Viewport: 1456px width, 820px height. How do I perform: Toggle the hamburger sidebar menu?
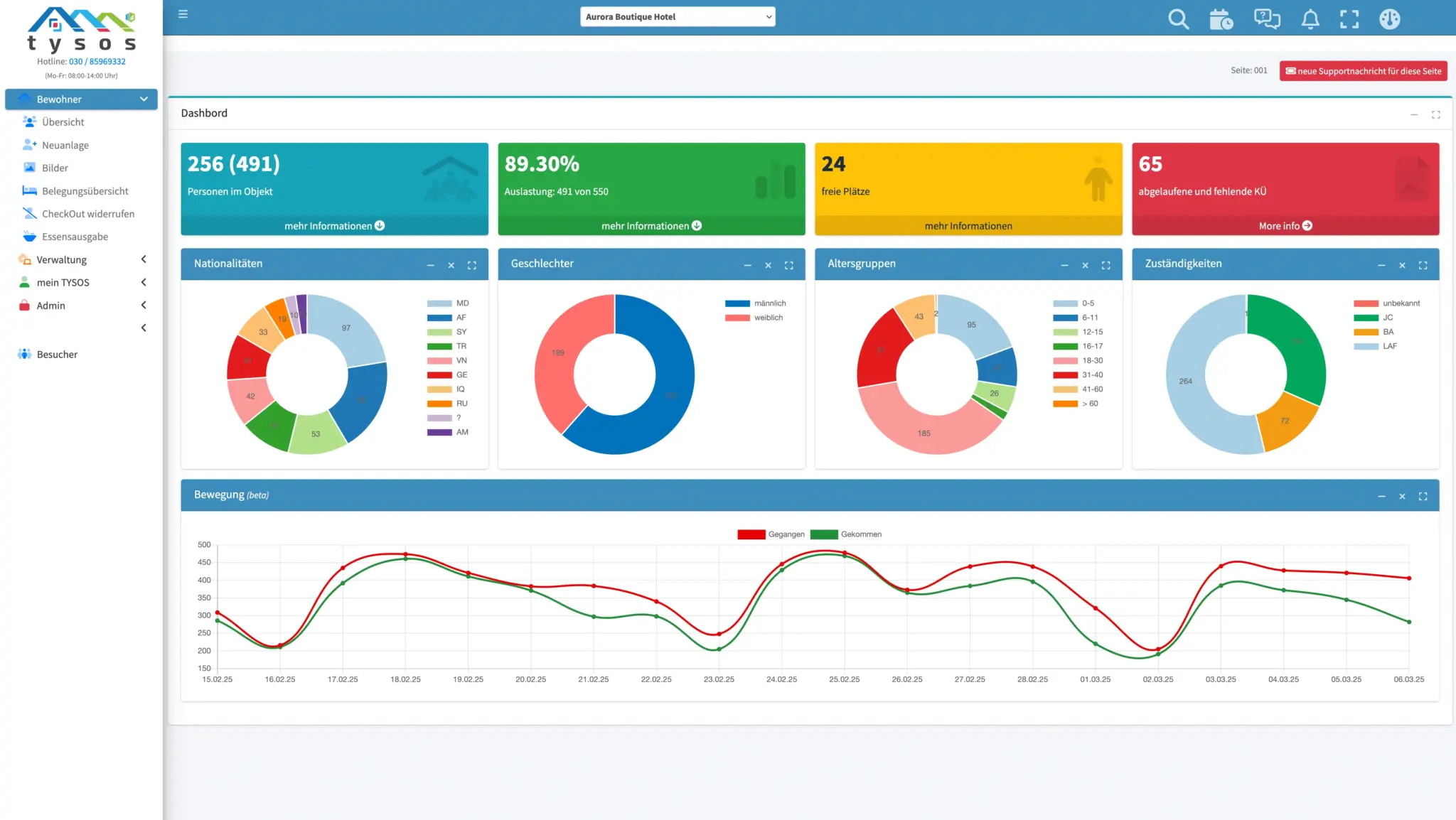pyautogui.click(x=183, y=14)
